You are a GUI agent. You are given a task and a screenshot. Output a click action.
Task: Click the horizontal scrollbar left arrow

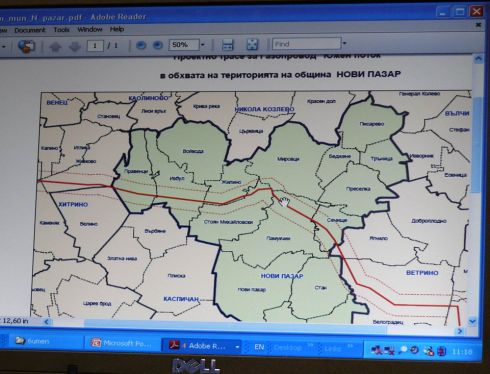pyautogui.click(x=46, y=322)
